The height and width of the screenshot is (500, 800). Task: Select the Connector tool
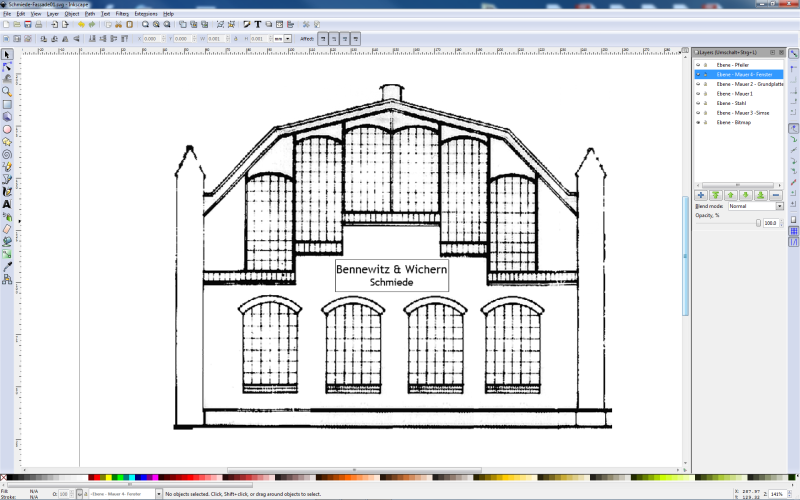7,279
